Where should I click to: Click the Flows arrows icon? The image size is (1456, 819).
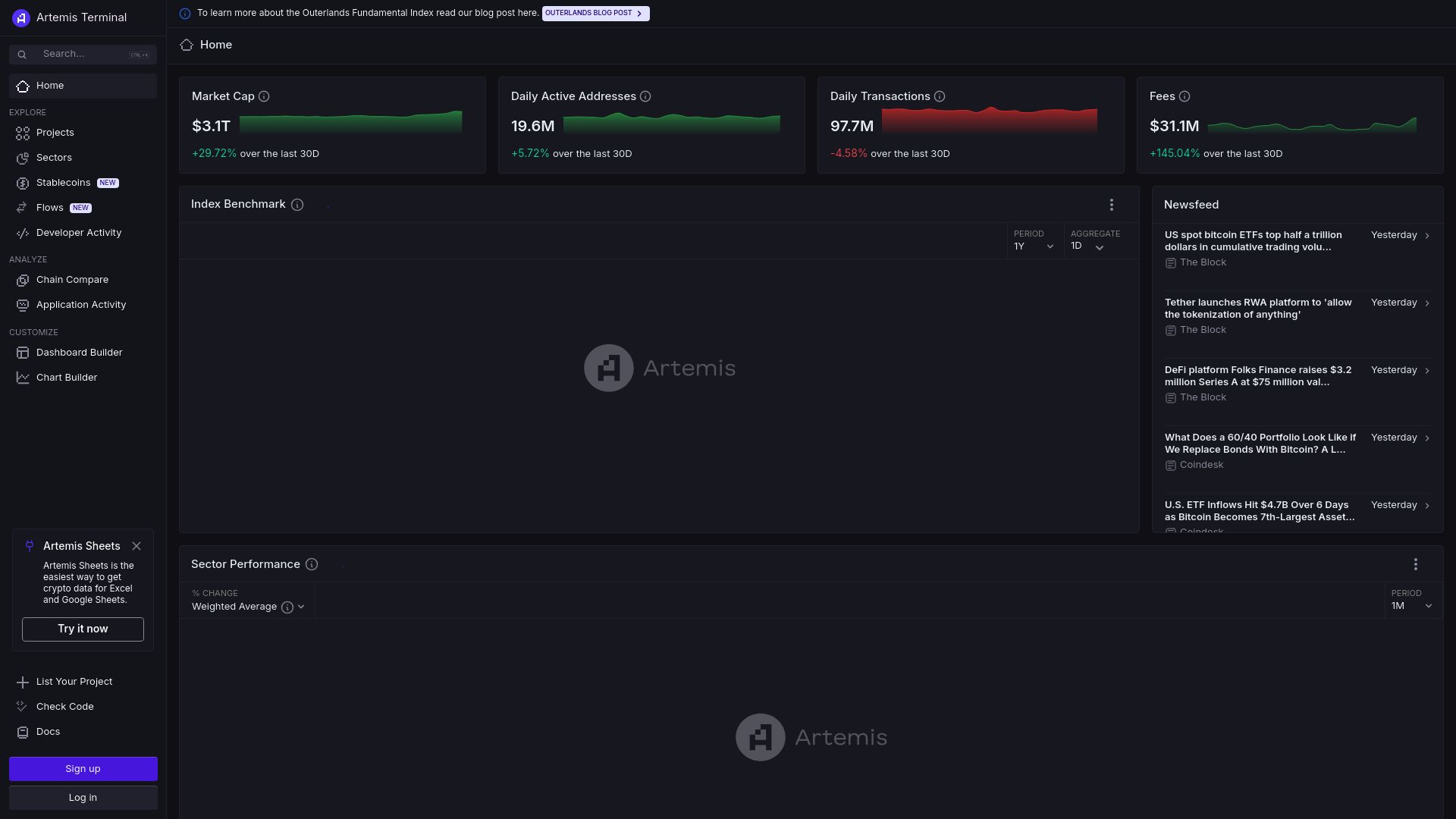coord(23,209)
